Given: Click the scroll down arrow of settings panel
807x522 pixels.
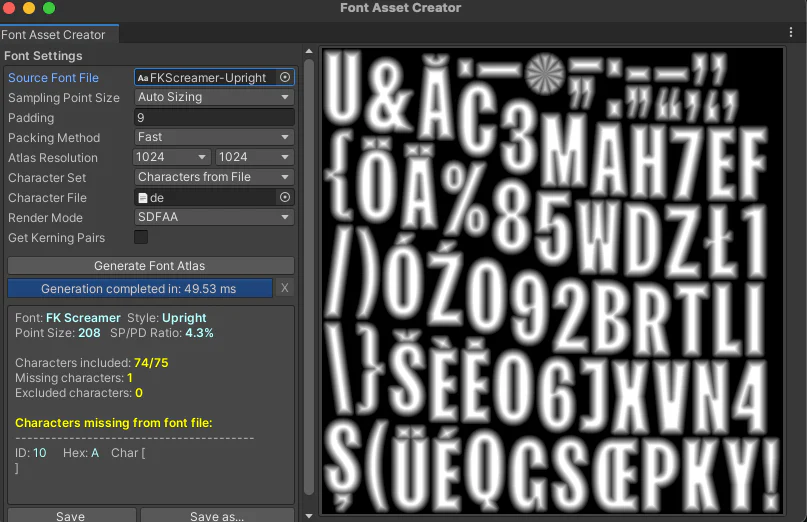Looking at the screenshot, I should [309, 515].
